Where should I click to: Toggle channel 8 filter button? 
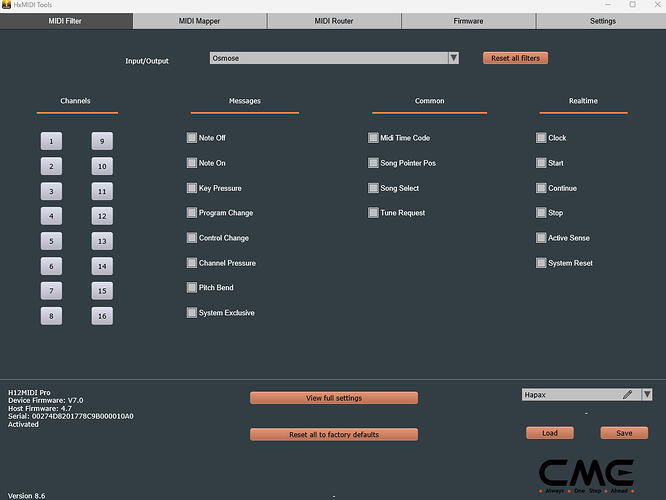coord(51,316)
